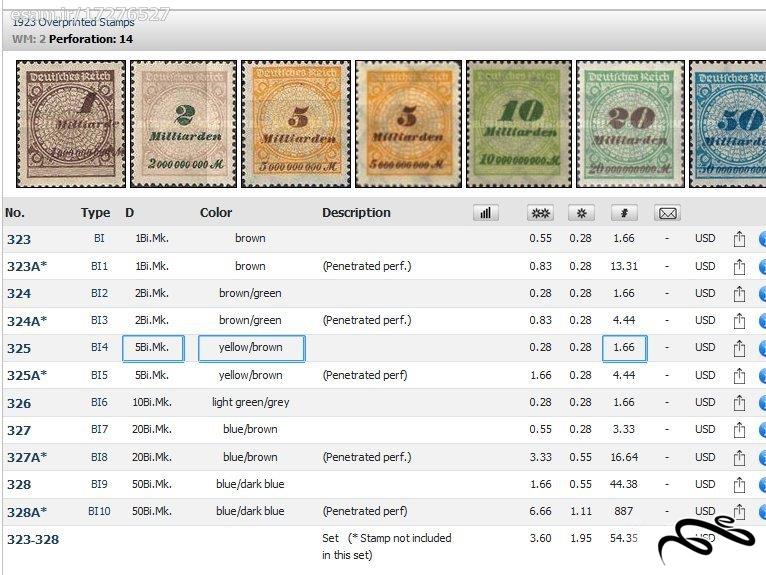The height and width of the screenshot is (575, 766).
Task: Click the highlighted 1.66 used price in row 325
Action: pyautogui.click(x=624, y=348)
